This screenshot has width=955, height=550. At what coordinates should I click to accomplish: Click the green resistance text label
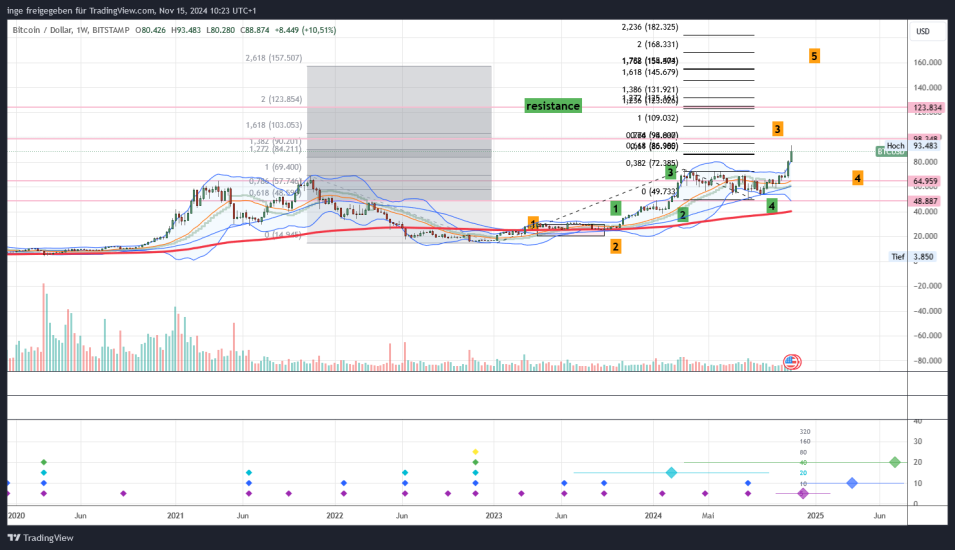[553, 106]
